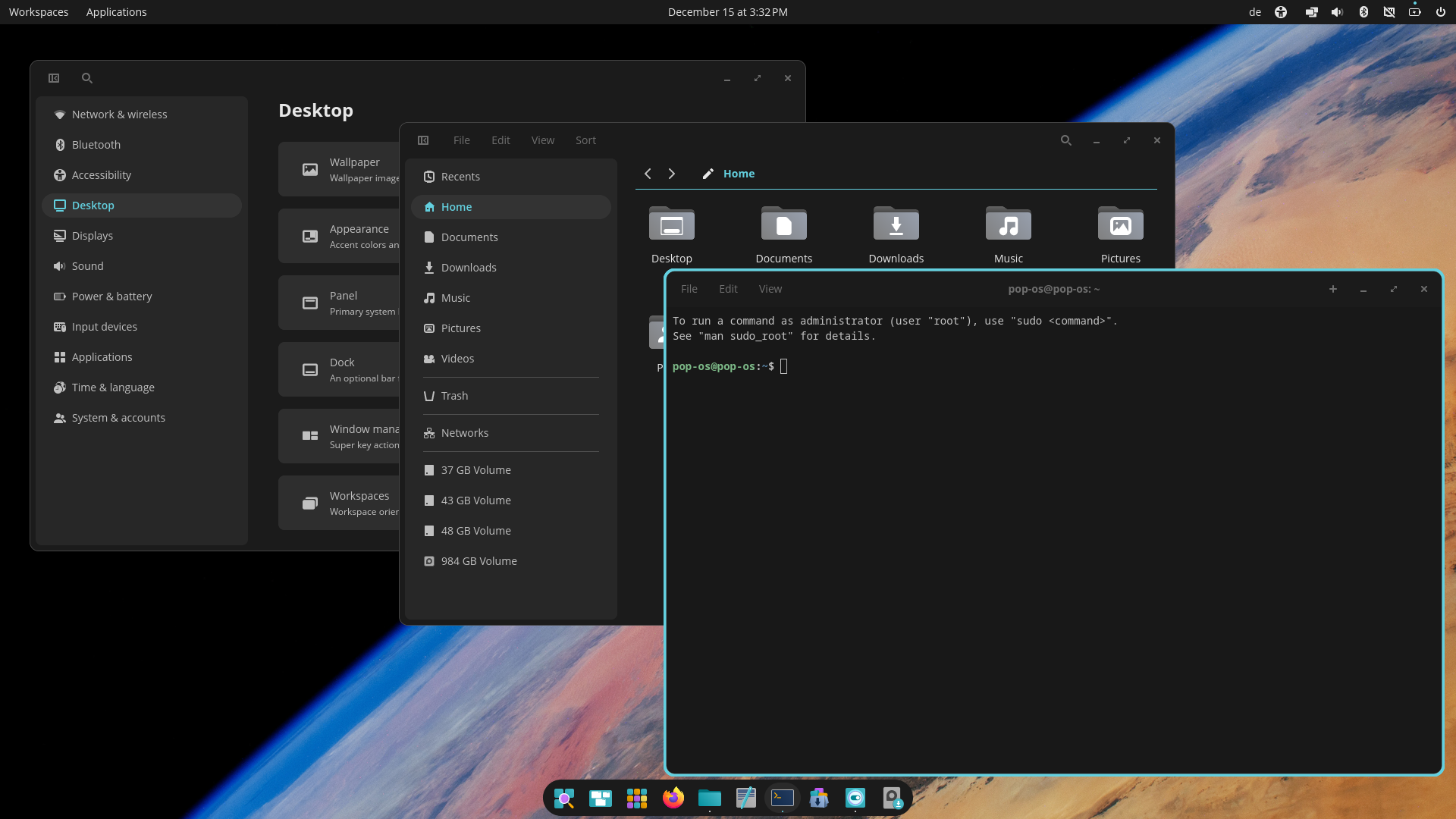This screenshot has width=1456, height=819.
Task: Click the Workspaces button in top panel
Action: 39,12
